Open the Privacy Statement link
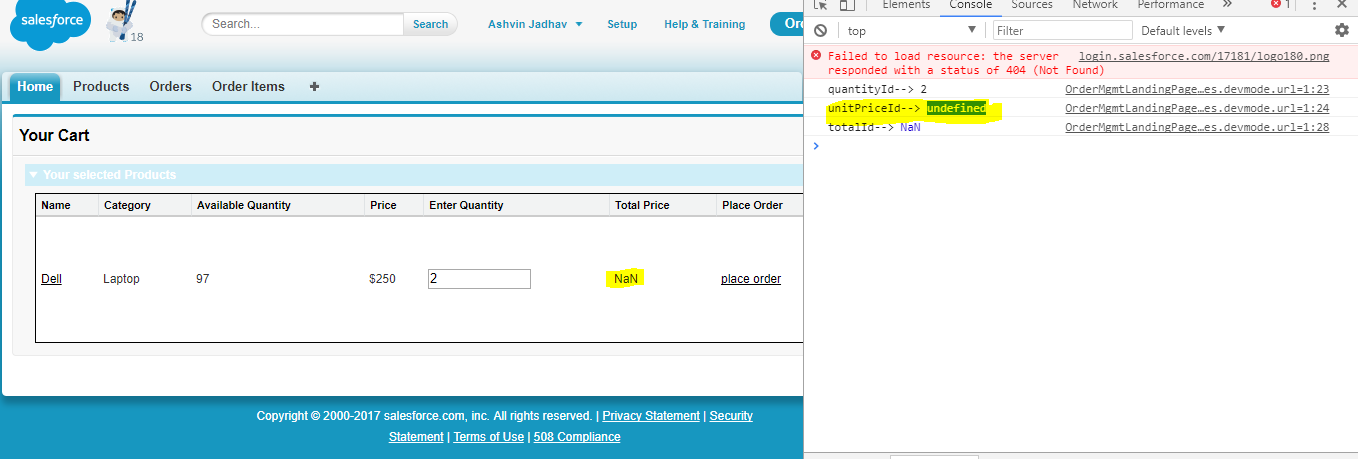The height and width of the screenshot is (459, 1358). [651, 416]
